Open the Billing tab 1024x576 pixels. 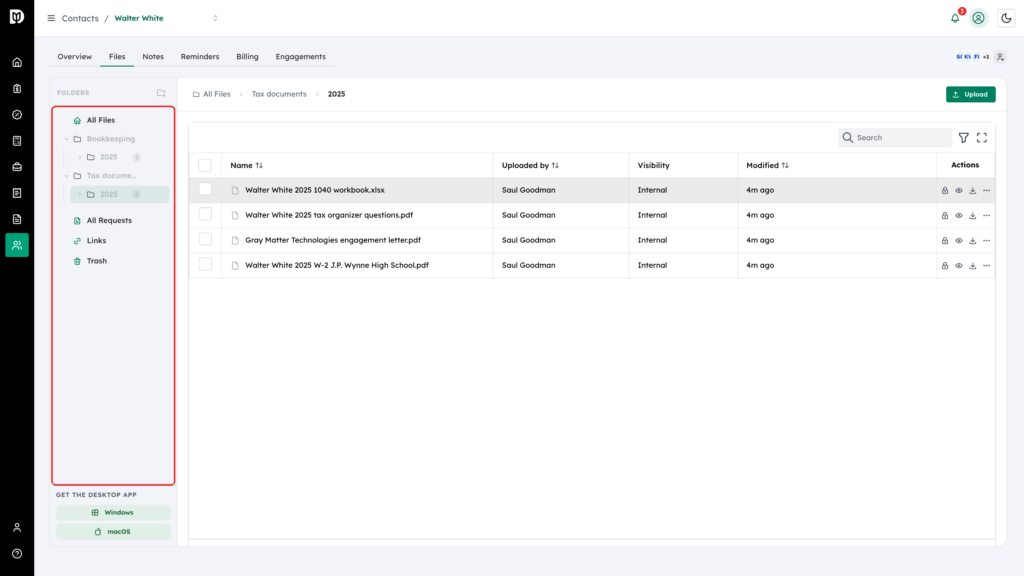point(248,57)
